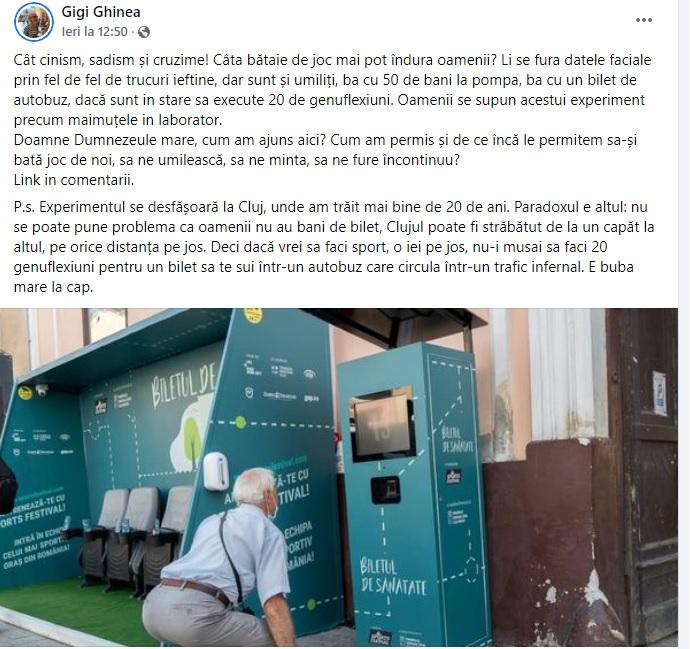The image size is (690, 649).
Task: Click the black card reader on kiosk
Action: (385, 489)
